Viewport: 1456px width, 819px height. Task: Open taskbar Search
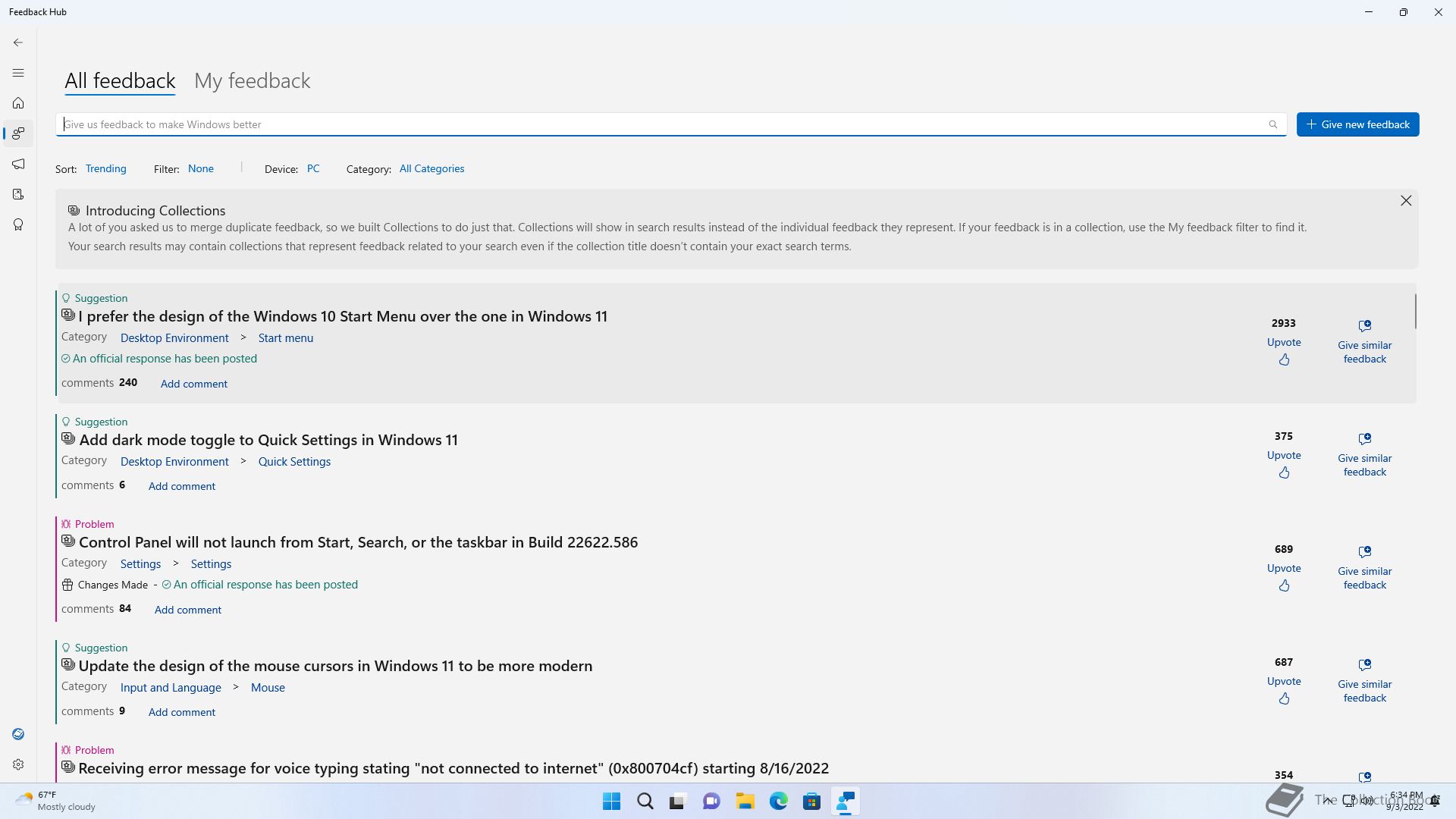(645, 802)
